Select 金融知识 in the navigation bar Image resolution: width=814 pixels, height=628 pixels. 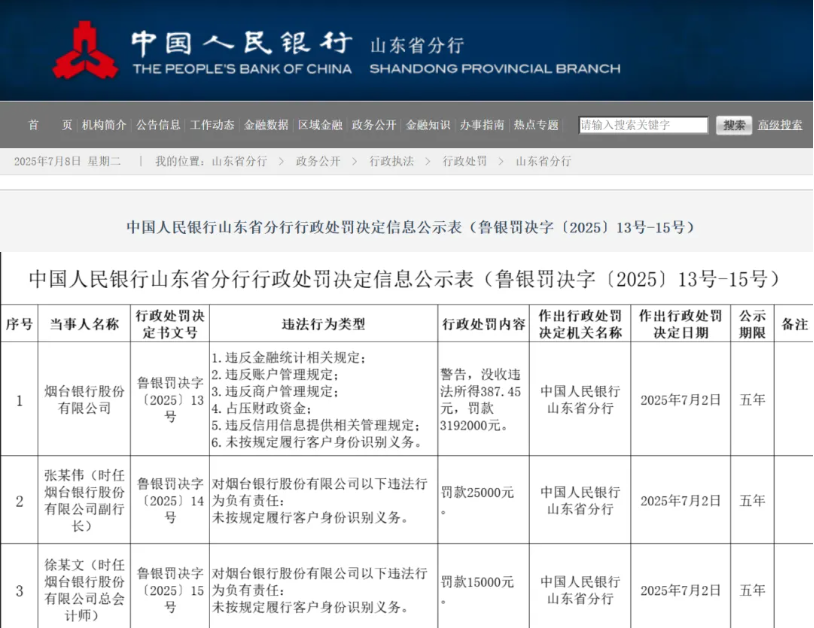pos(428,125)
